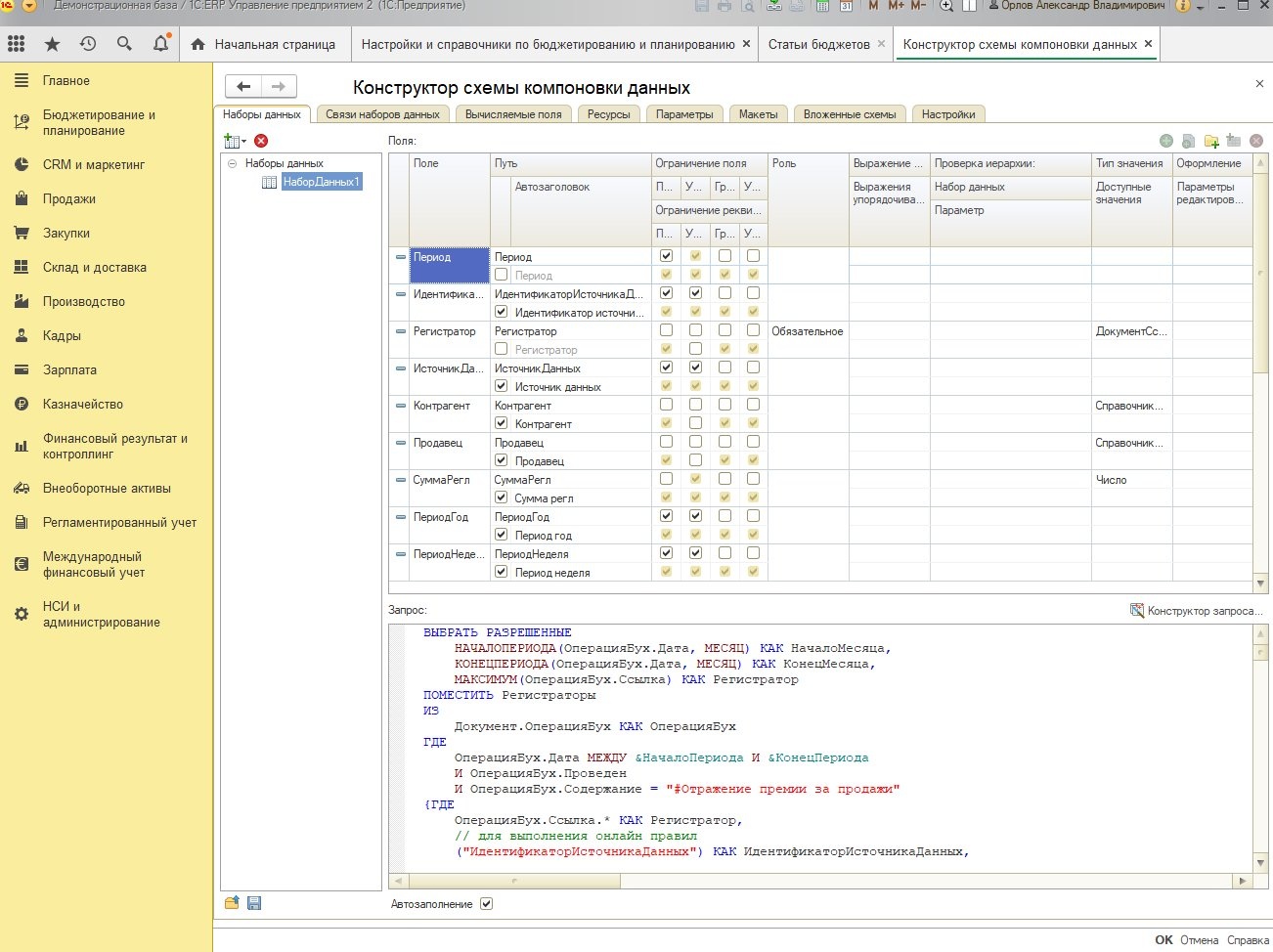Open notifications bell icon
This screenshot has height=952, width=1273.
(161, 44)
